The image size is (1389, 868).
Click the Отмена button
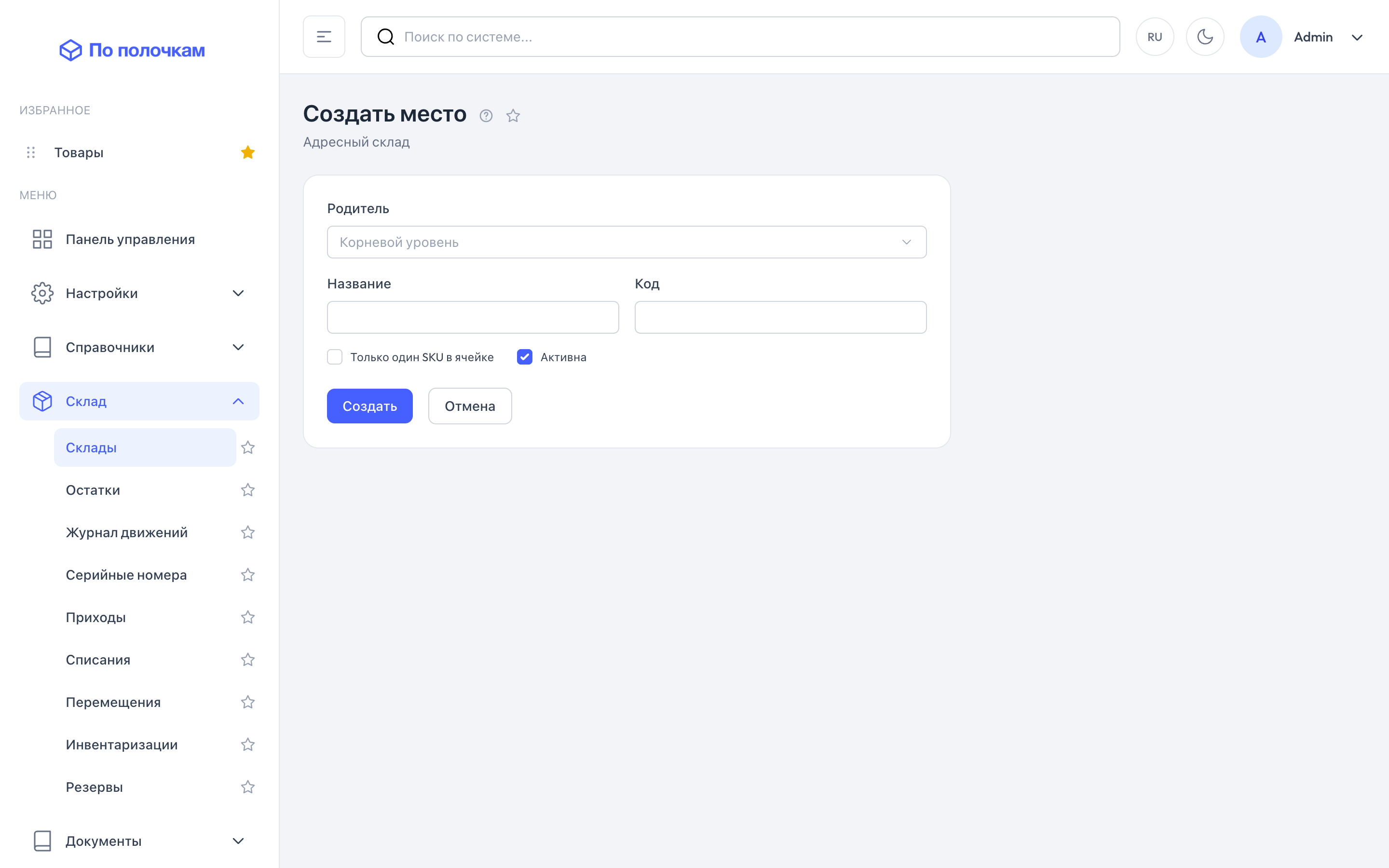coord(469,406)
